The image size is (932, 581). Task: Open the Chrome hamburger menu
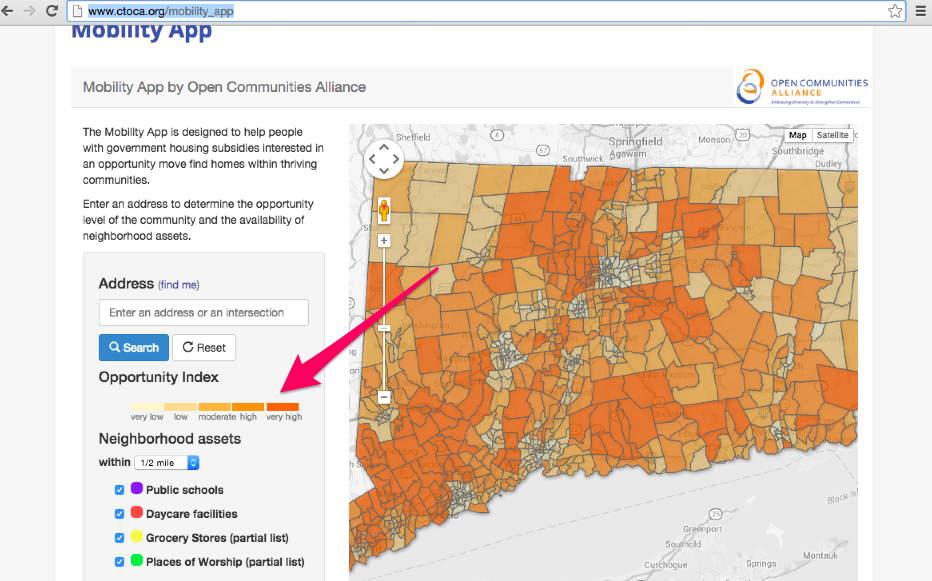[x=921, y=11]
